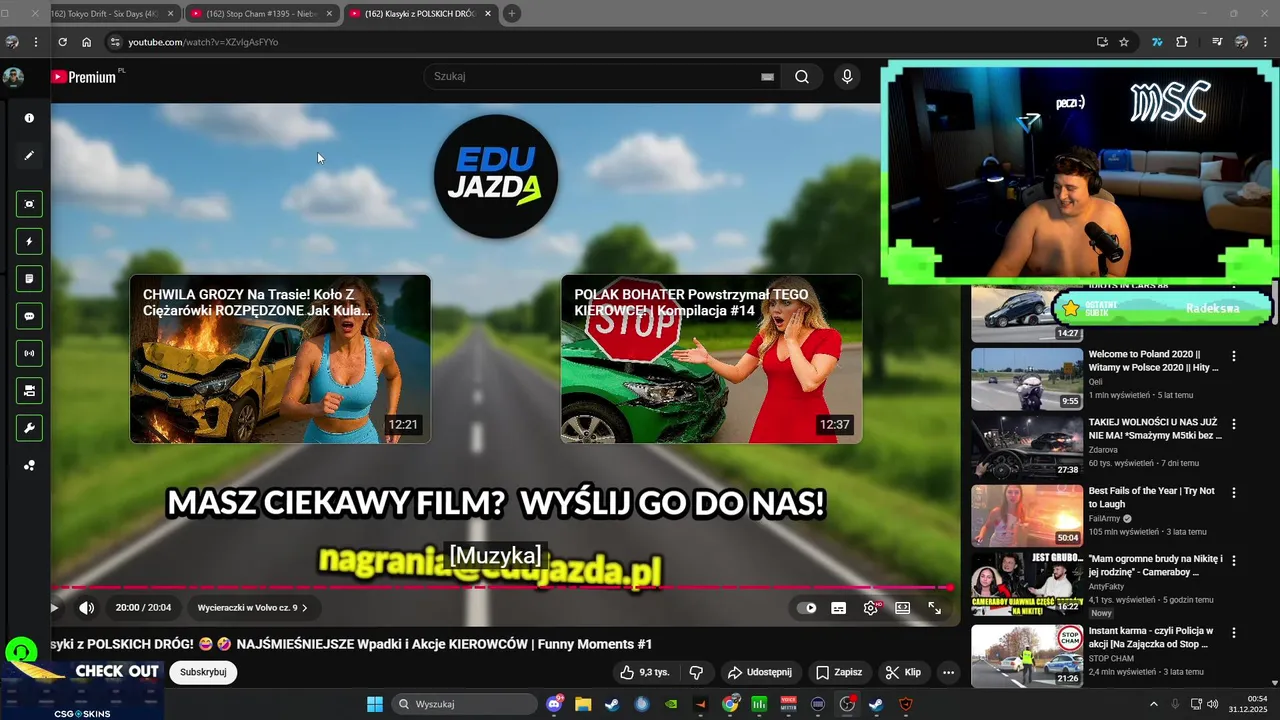The height and width of the screenshot is (720, 1280).
Task: Click the EDU JAZDA channel circle logo
Action: coord(496,176)
